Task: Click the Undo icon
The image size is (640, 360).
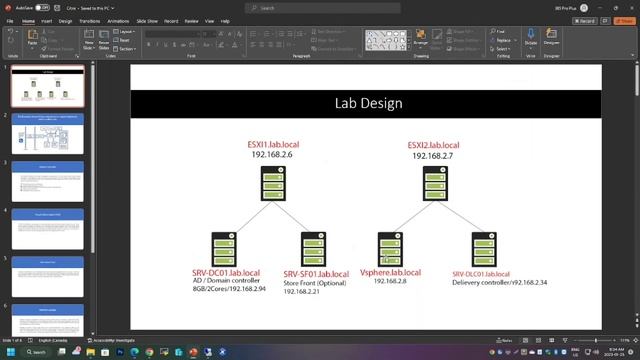Action: (x=10, y=31)
